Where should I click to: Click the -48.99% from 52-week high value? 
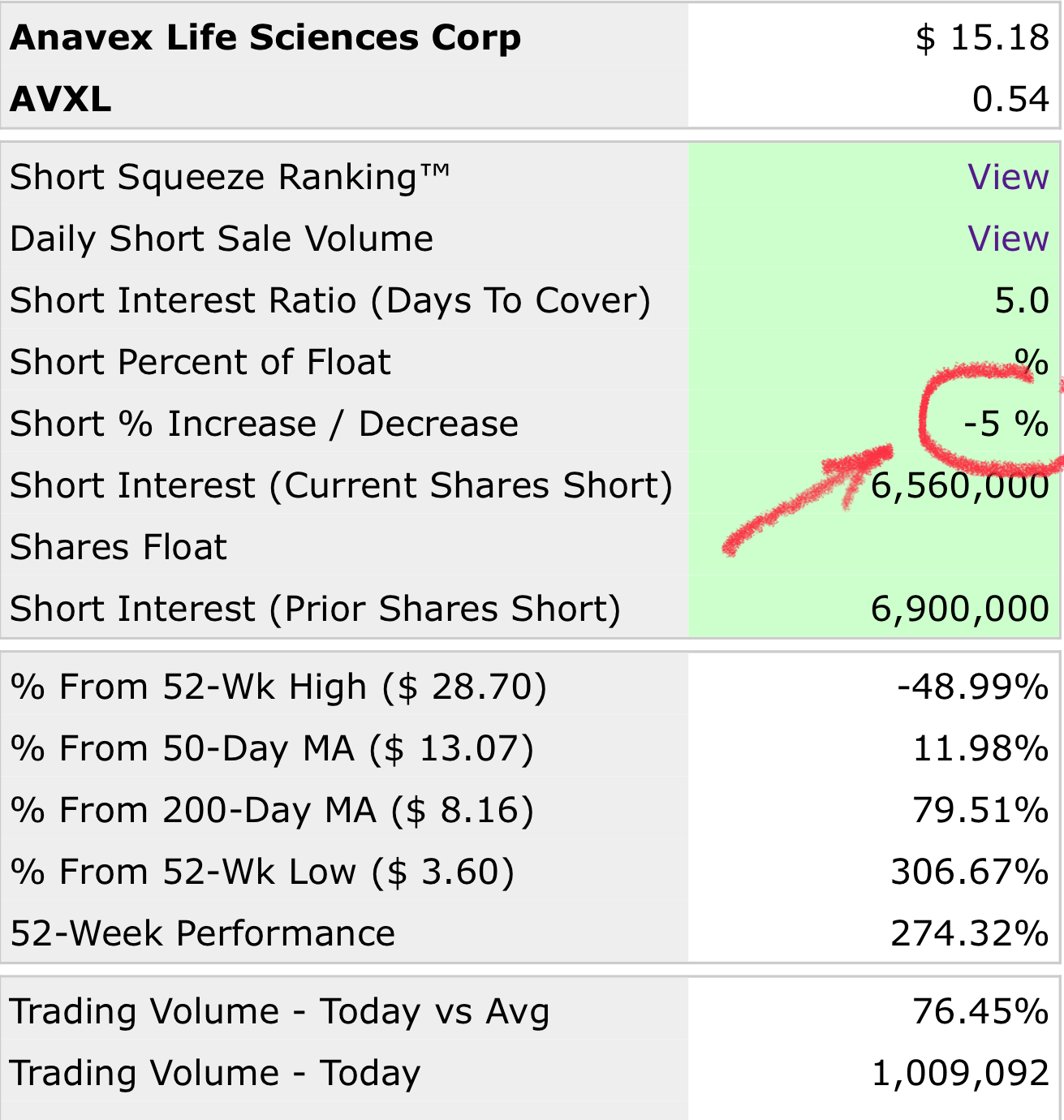pyautogui.click(x=972, y=687)
